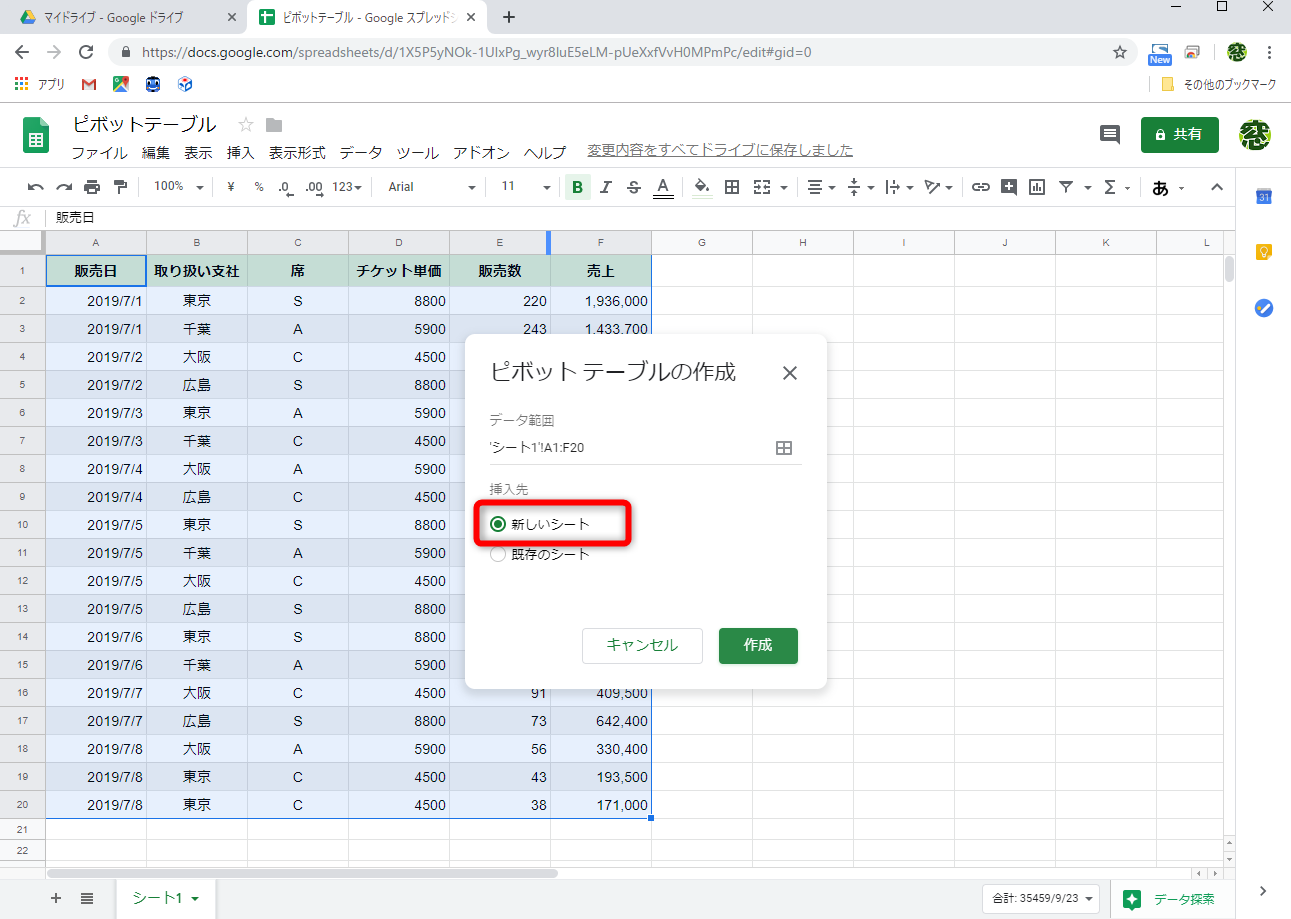
Task: Open the font size dropdown
Action: tap(526, 187)
